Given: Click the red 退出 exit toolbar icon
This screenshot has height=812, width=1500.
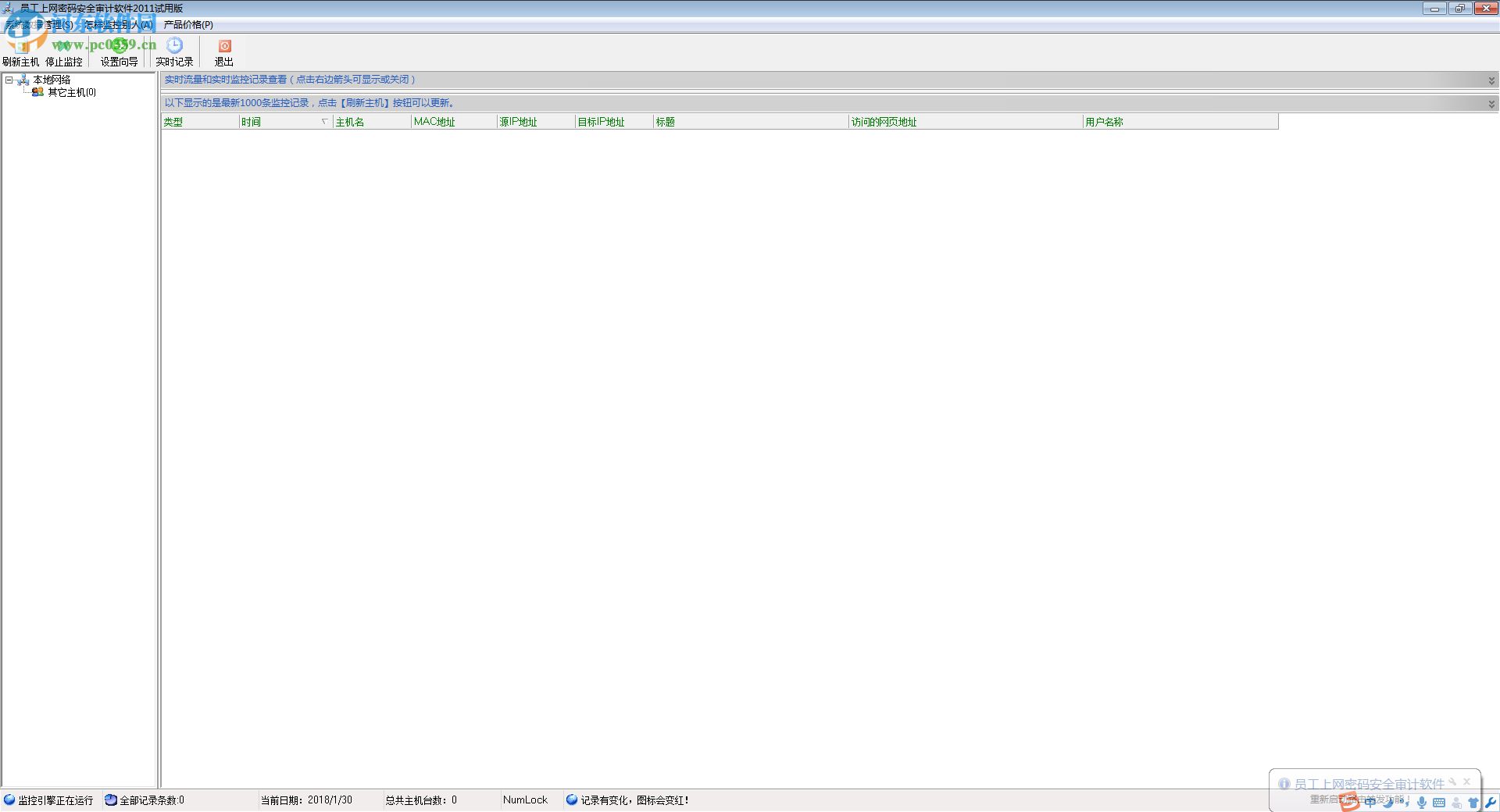Looking at the screenshot, I should (x=224, y=46).
